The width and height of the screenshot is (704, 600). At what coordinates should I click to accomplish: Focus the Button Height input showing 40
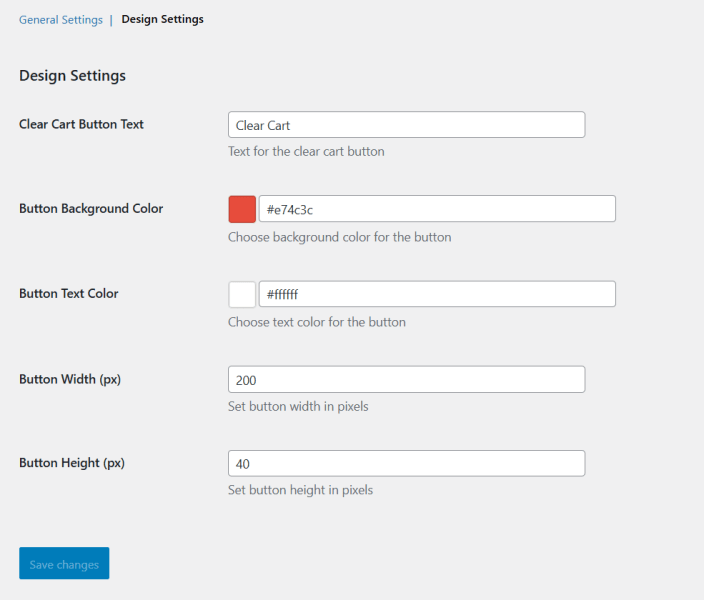pos(406,463)
